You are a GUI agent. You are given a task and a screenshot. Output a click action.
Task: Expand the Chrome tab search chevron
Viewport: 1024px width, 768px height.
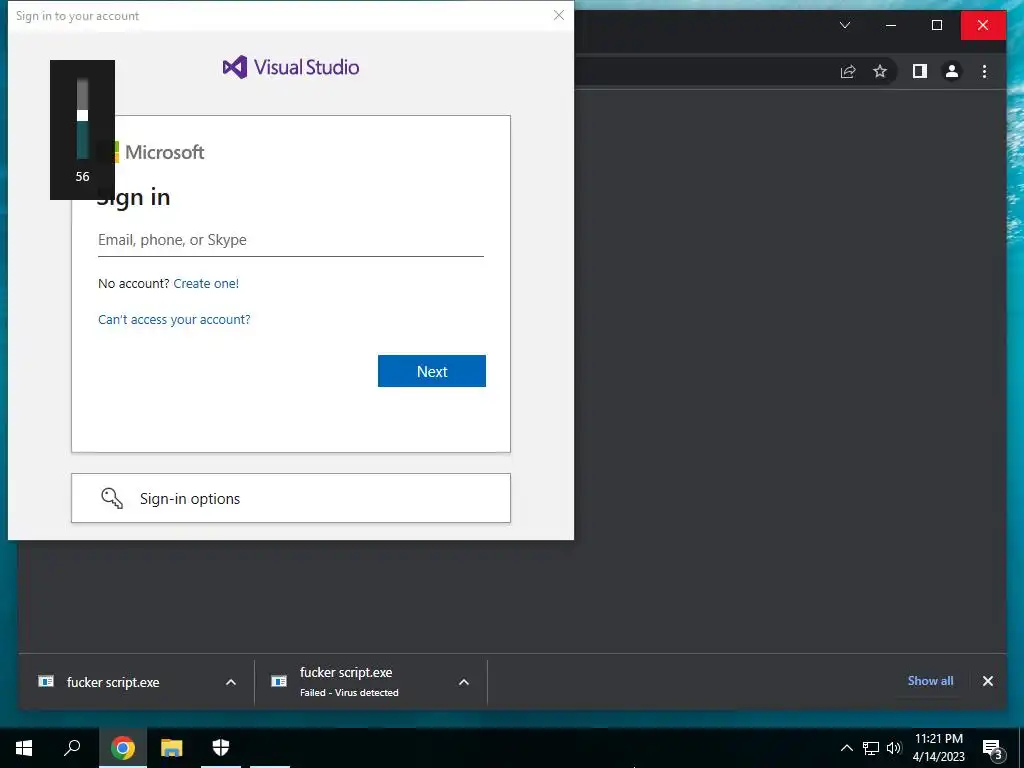coord(844,25)
